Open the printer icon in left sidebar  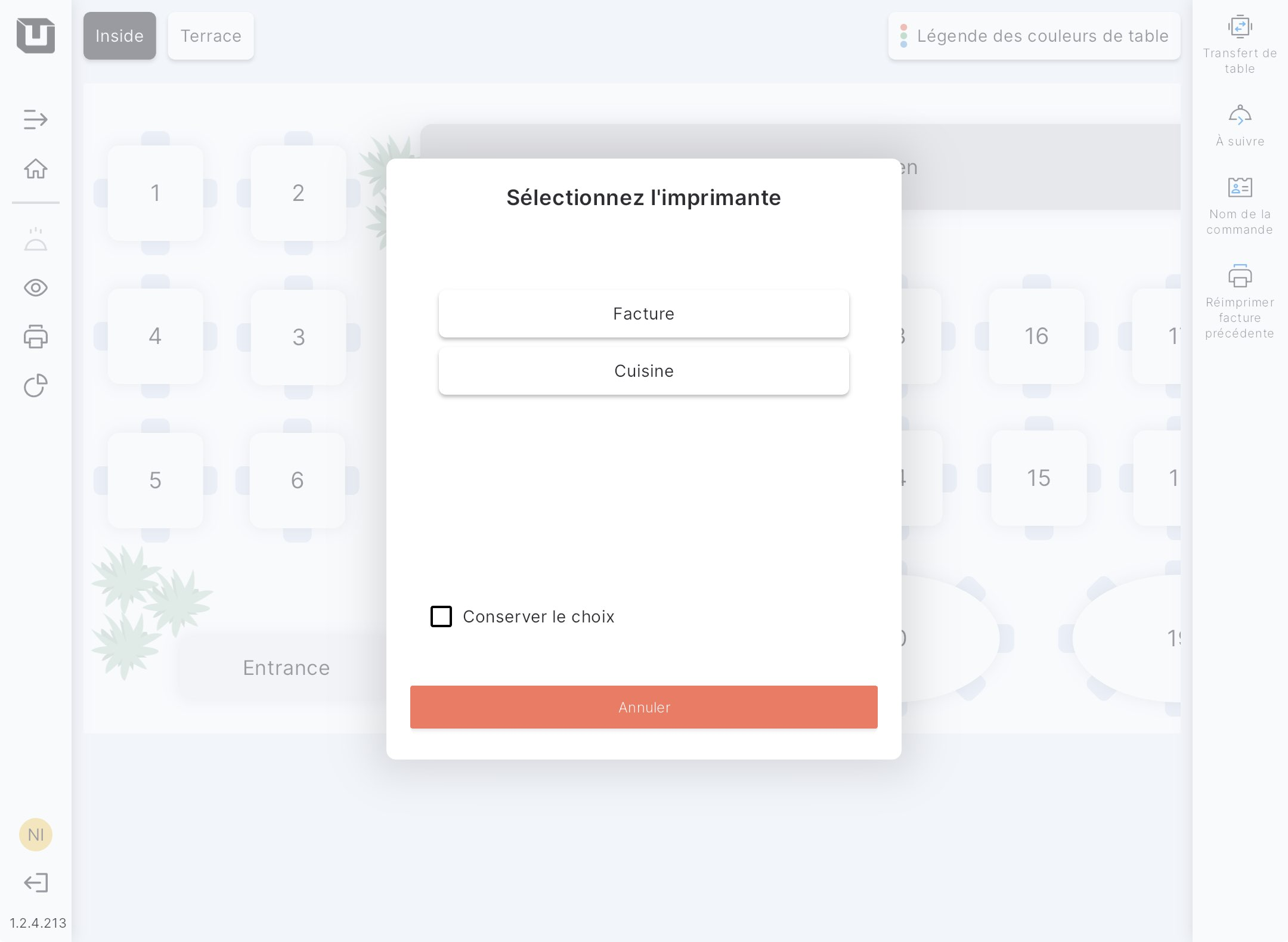[x=36, y=337]
